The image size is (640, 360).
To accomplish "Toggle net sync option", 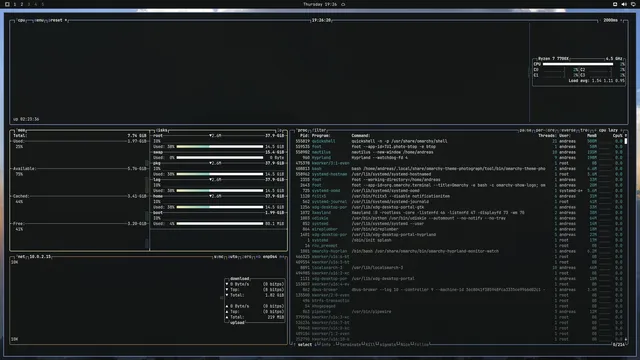I will click(218, 257).
